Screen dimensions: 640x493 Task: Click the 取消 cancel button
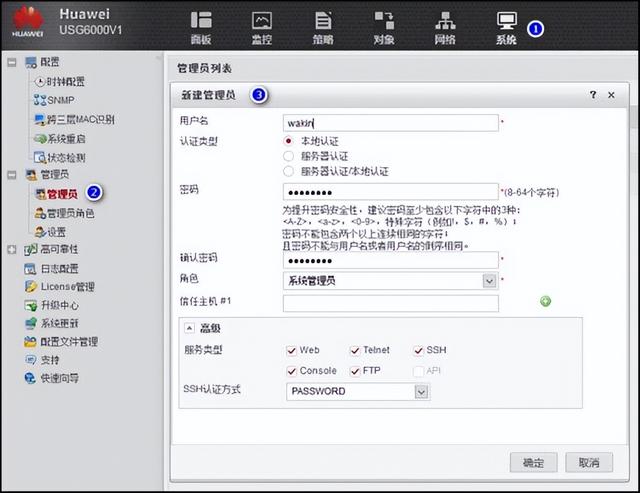[588, 462]
